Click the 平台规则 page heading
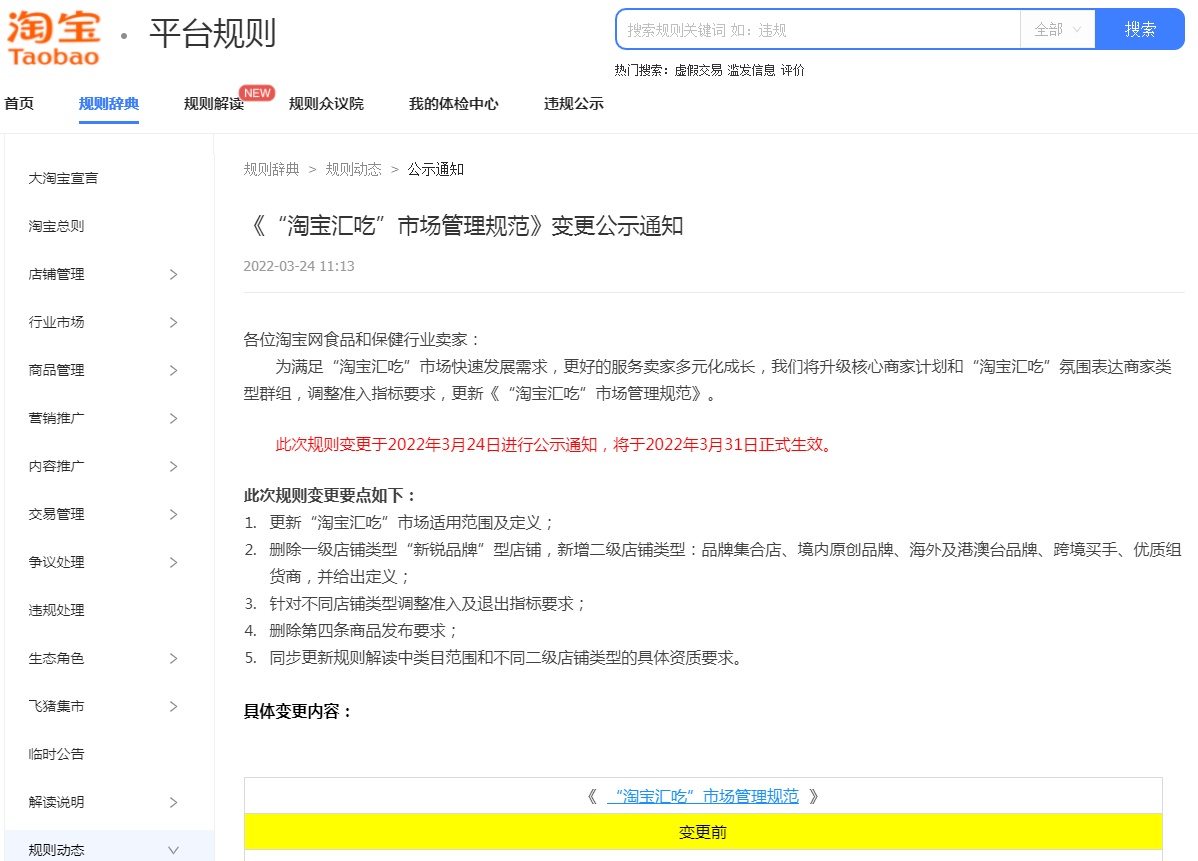 [x=212, y=34]
